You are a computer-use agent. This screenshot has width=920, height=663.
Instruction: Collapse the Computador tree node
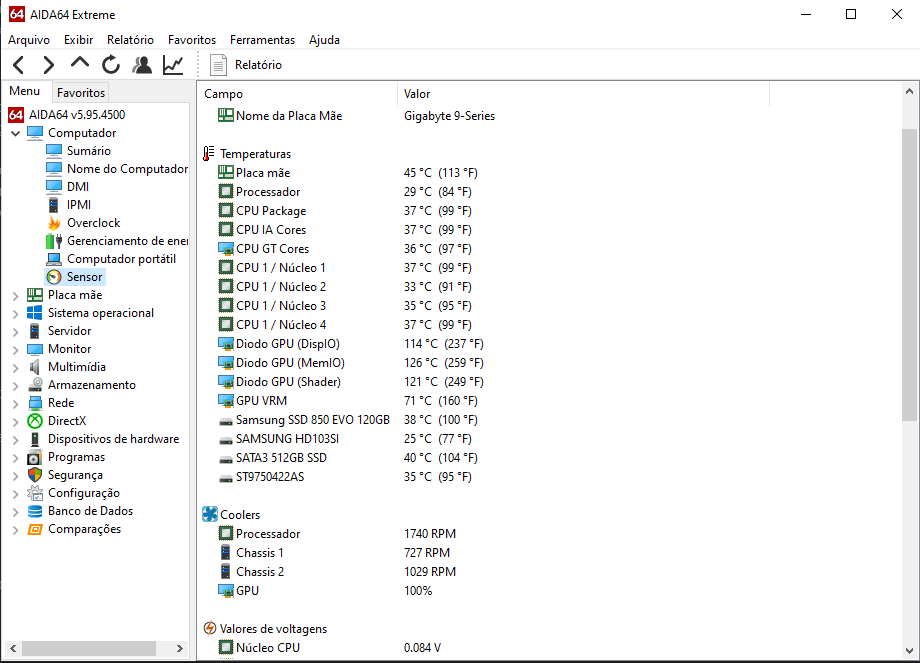16,134
